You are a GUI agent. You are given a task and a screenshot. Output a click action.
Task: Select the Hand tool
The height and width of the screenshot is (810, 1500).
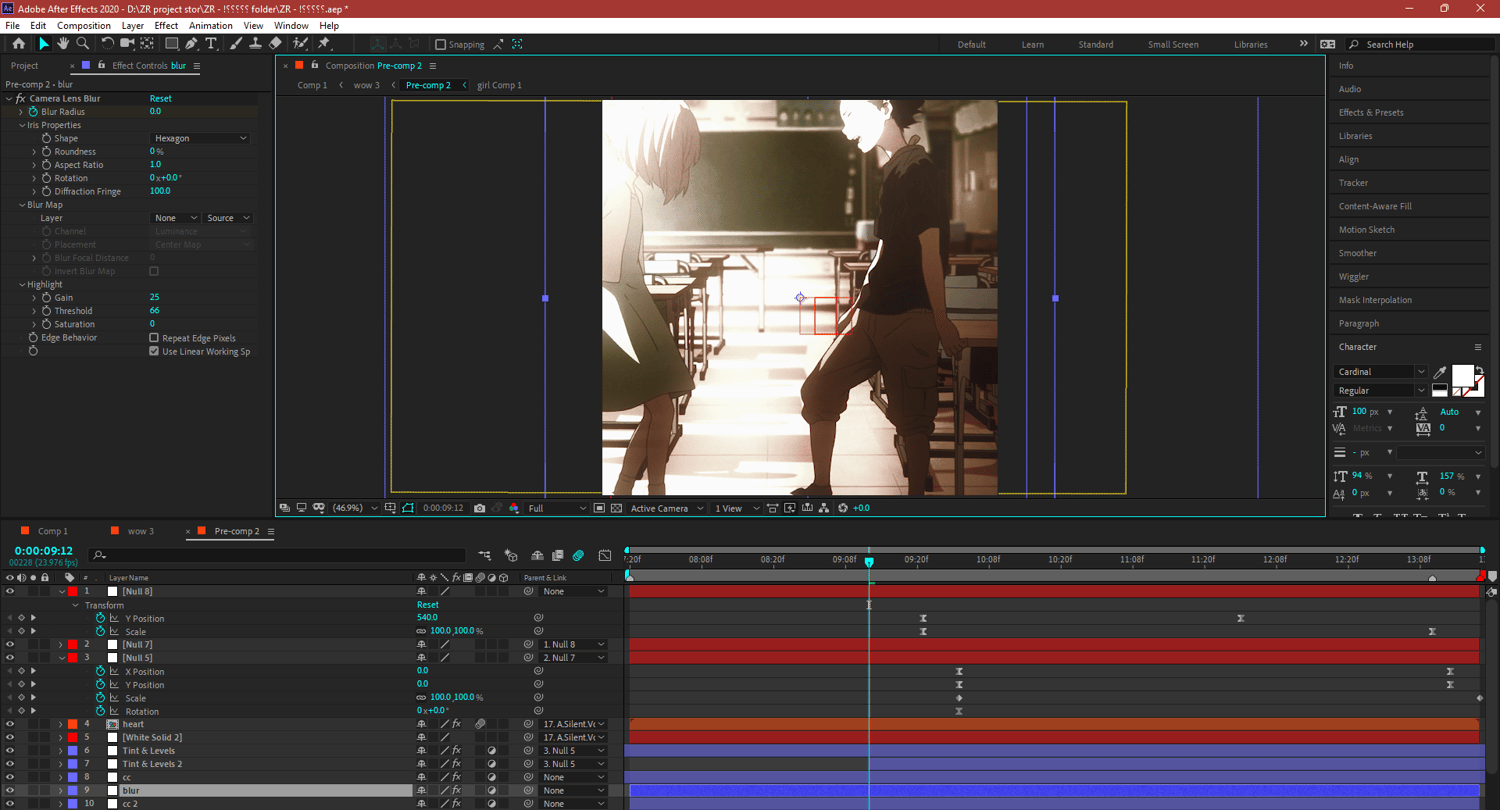pos(63,44)
